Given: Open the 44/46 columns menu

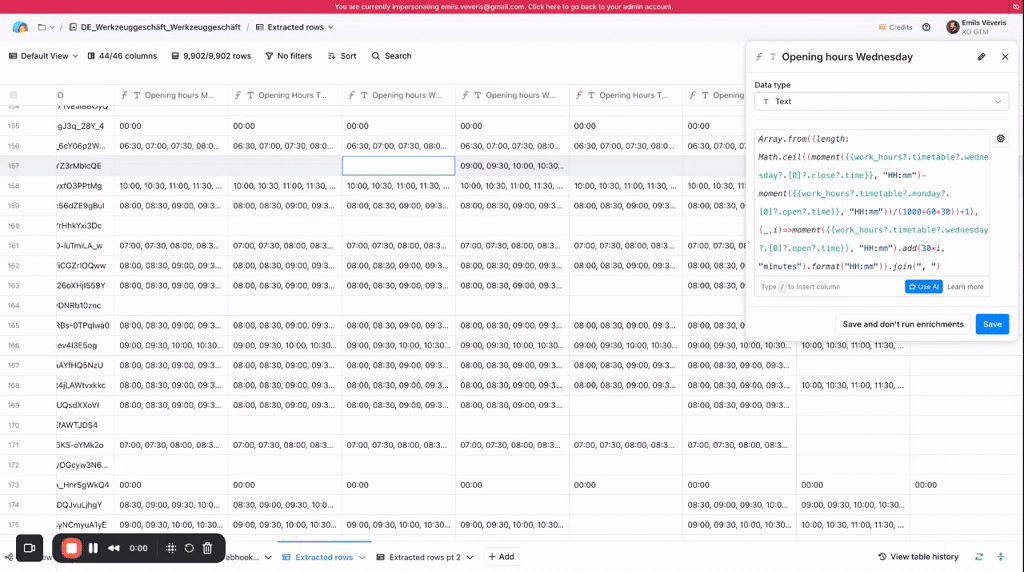Looking at the screenshot, I should [x=121, y=56].
